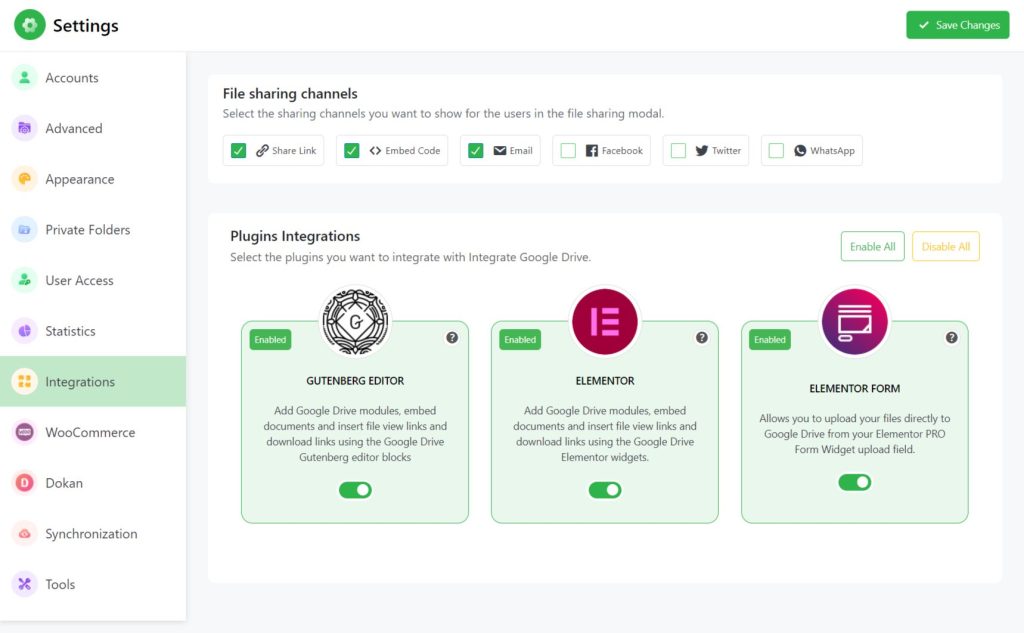Open the Tools section

(x=93, y=584)
